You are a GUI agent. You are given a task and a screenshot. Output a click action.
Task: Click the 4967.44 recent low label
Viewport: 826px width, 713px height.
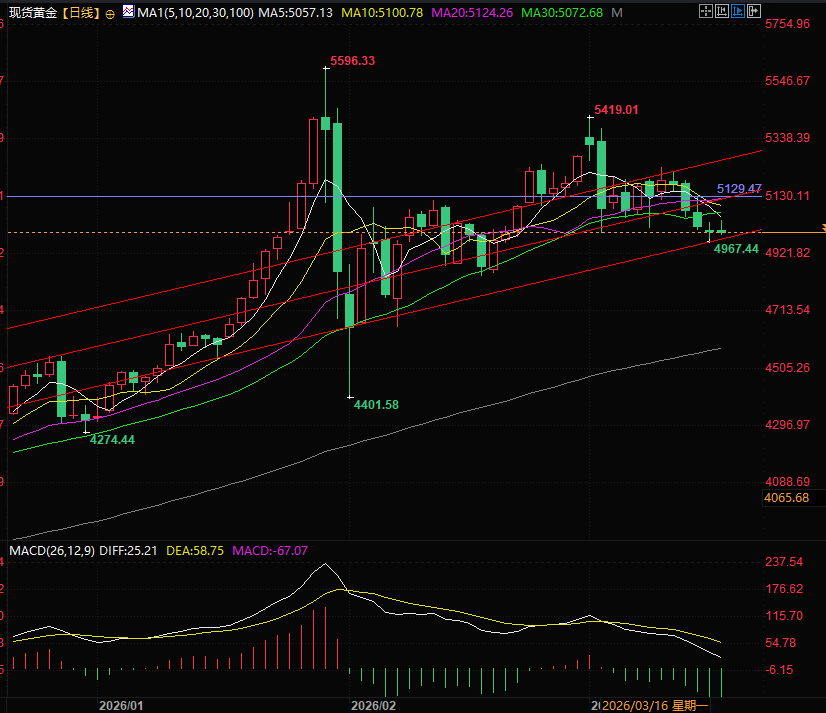(x=736, y=249)
